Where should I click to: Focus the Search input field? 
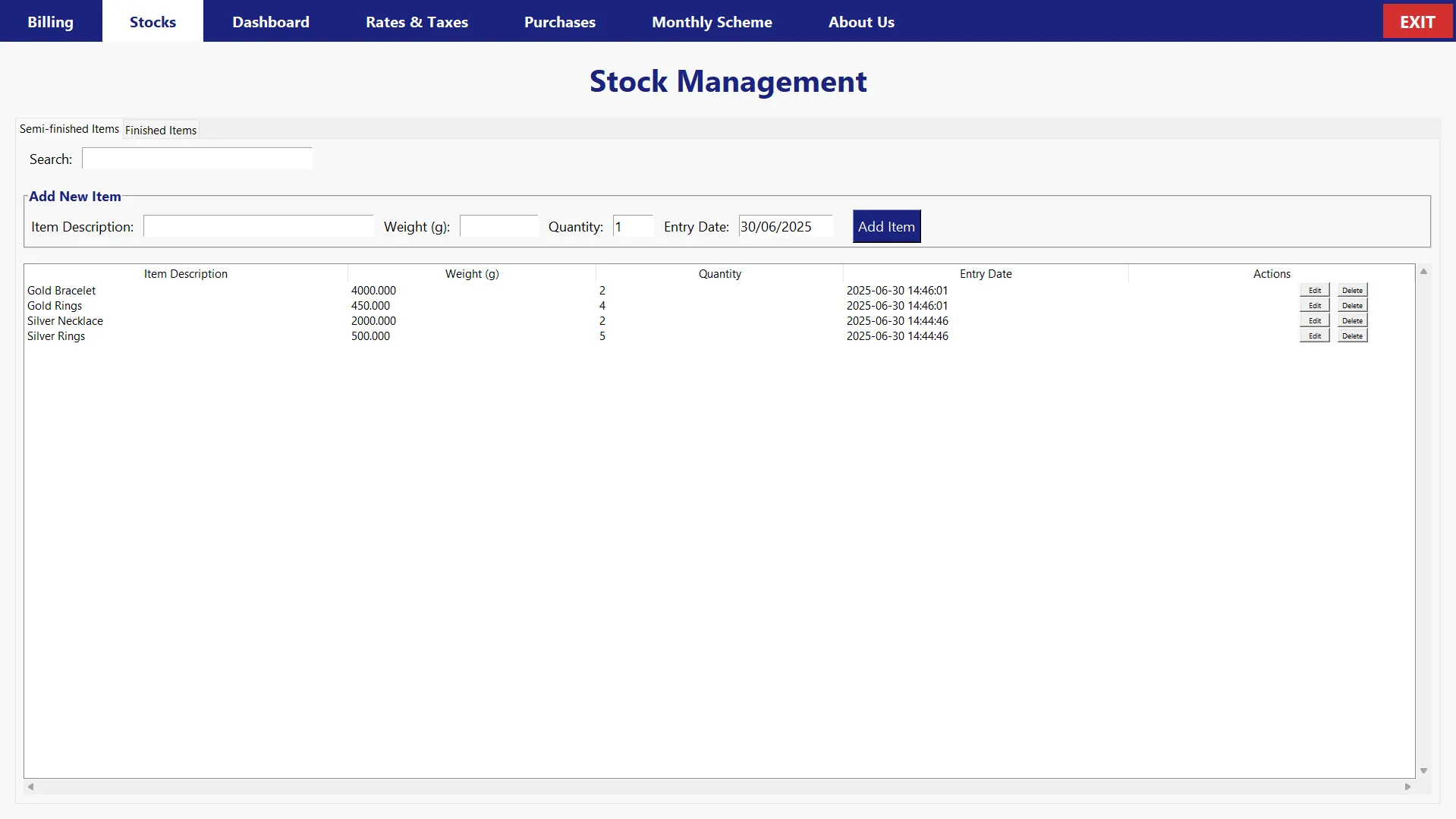click(x=197, y=159)
